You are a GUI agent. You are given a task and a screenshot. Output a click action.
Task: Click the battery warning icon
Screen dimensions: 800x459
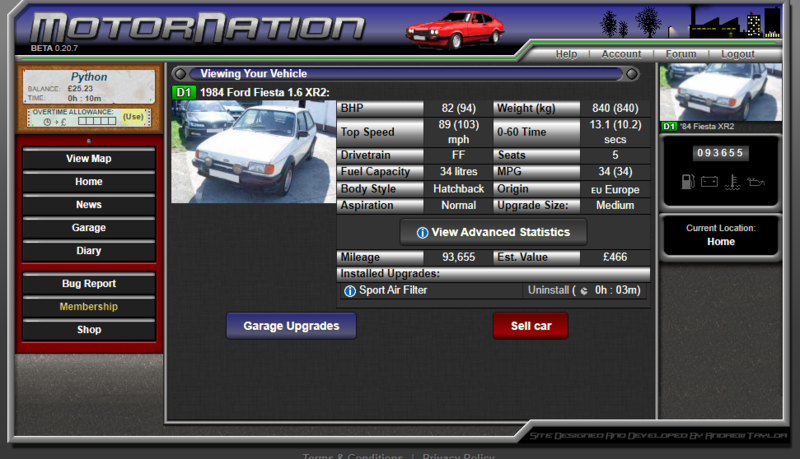tap(710, 183)
